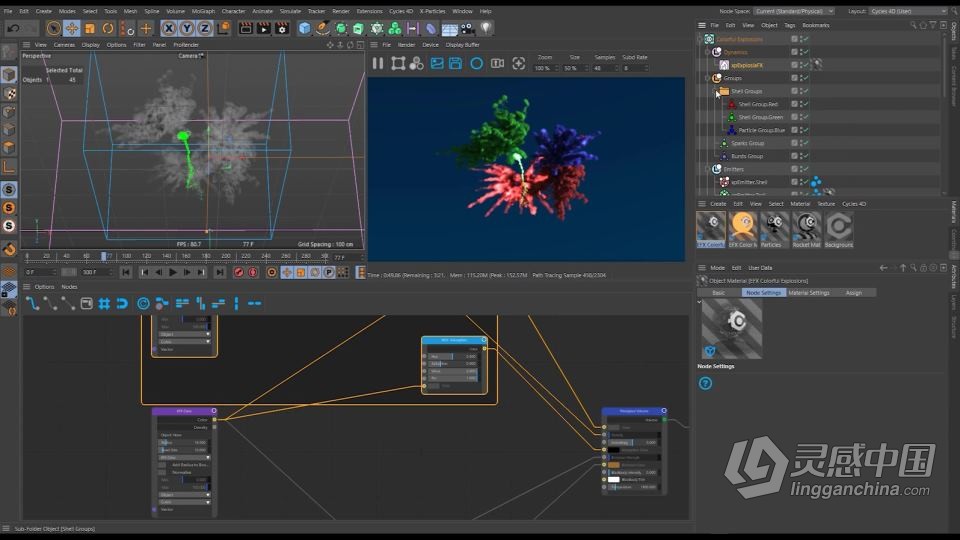
Task: Pause the Cycles 4D preview render
Action: [x=378, y=64]
